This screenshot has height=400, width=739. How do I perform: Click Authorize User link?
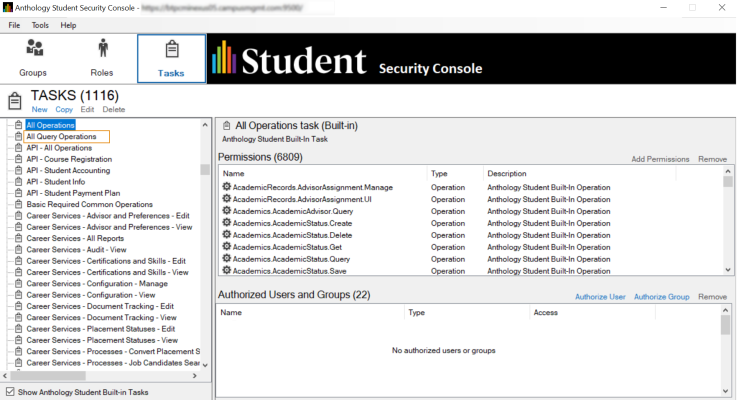[x=600, y=297]
